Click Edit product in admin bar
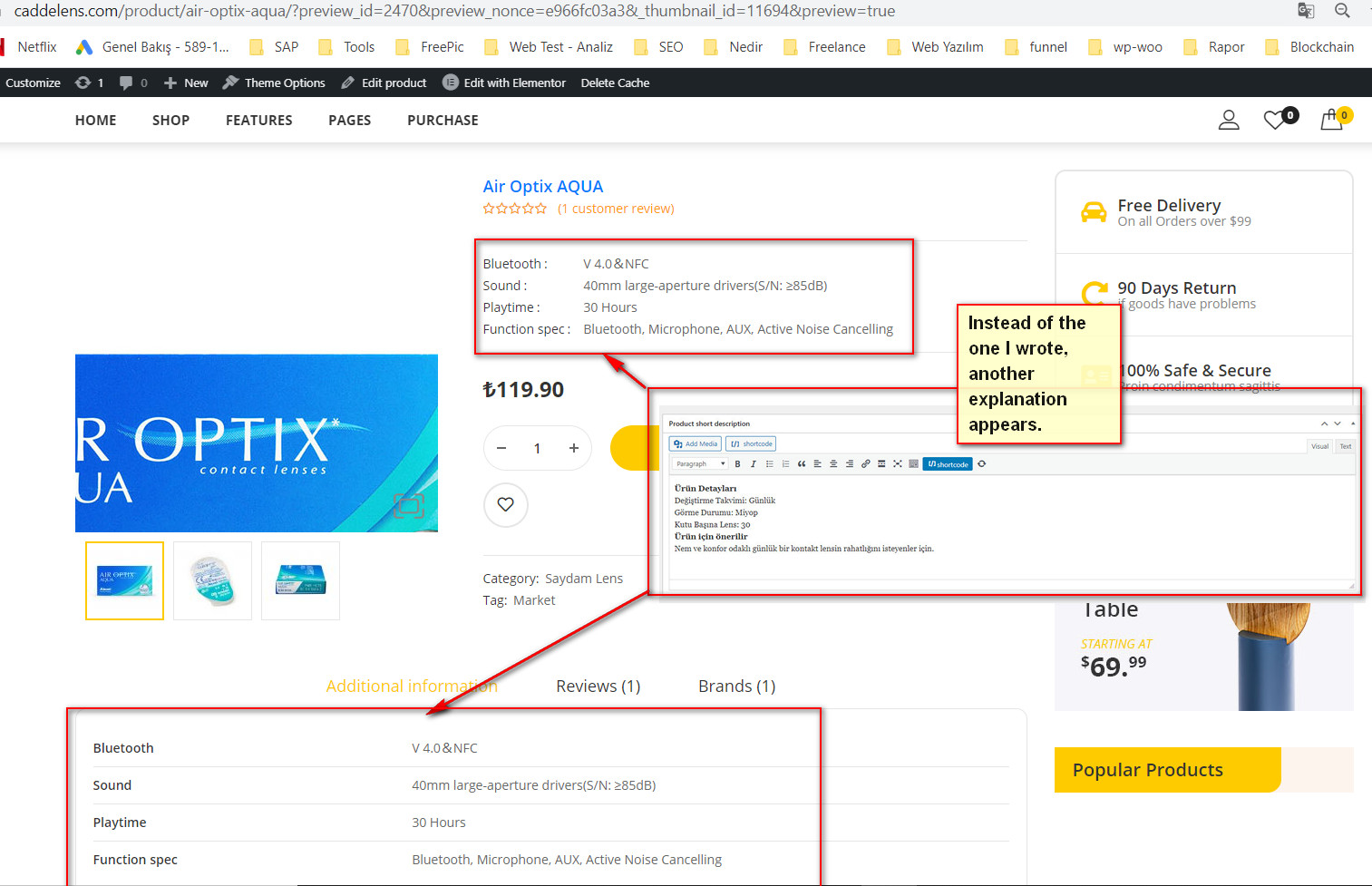Screen dimensions: 1372x886 [x=384, y=83]
